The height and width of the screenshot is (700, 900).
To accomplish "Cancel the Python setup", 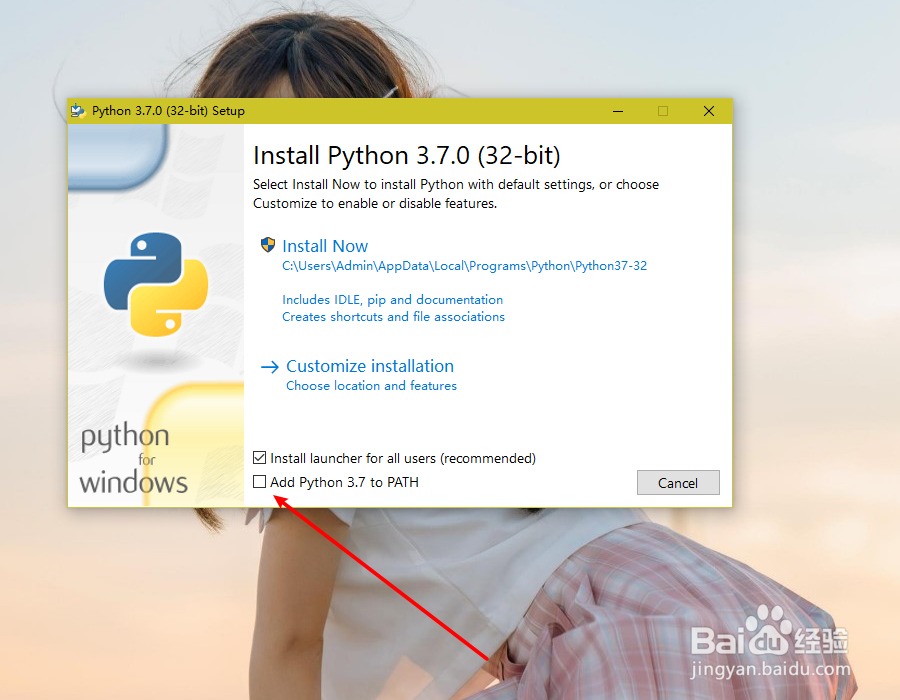I will pyautogui.click(x=678, y=483).
